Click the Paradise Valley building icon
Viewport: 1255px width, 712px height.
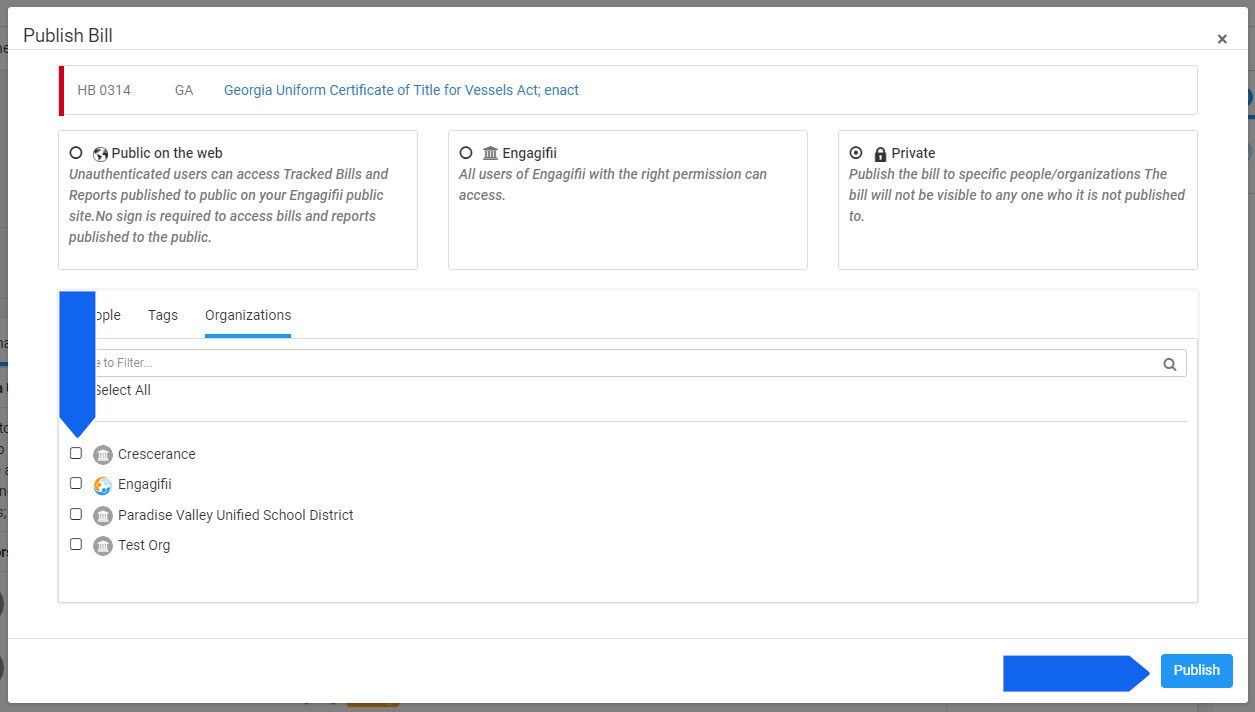103,516
